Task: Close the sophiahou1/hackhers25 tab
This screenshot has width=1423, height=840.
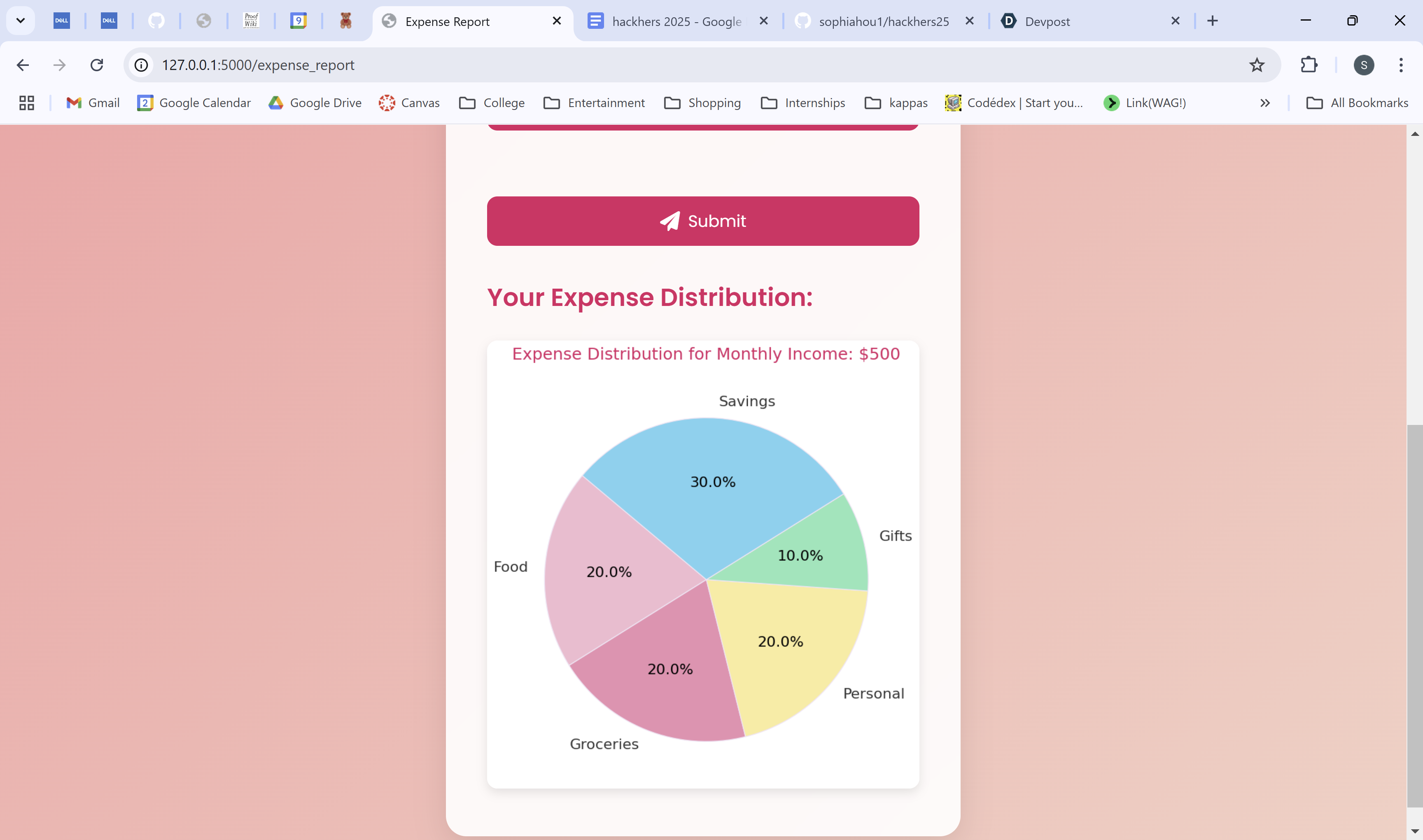Action: pyautogui.click(x=969, y=21)
